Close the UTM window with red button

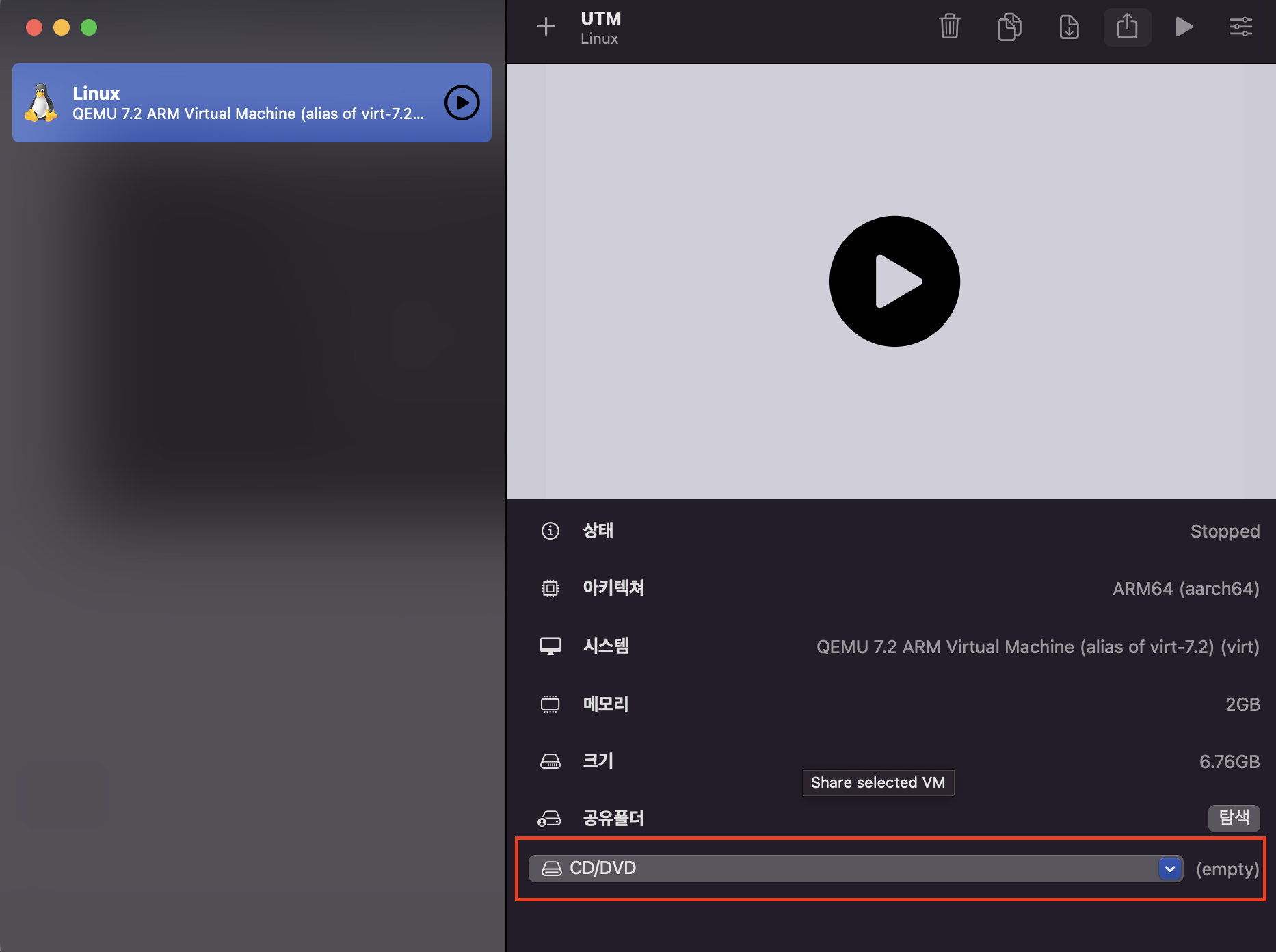[x=34, y=27]
